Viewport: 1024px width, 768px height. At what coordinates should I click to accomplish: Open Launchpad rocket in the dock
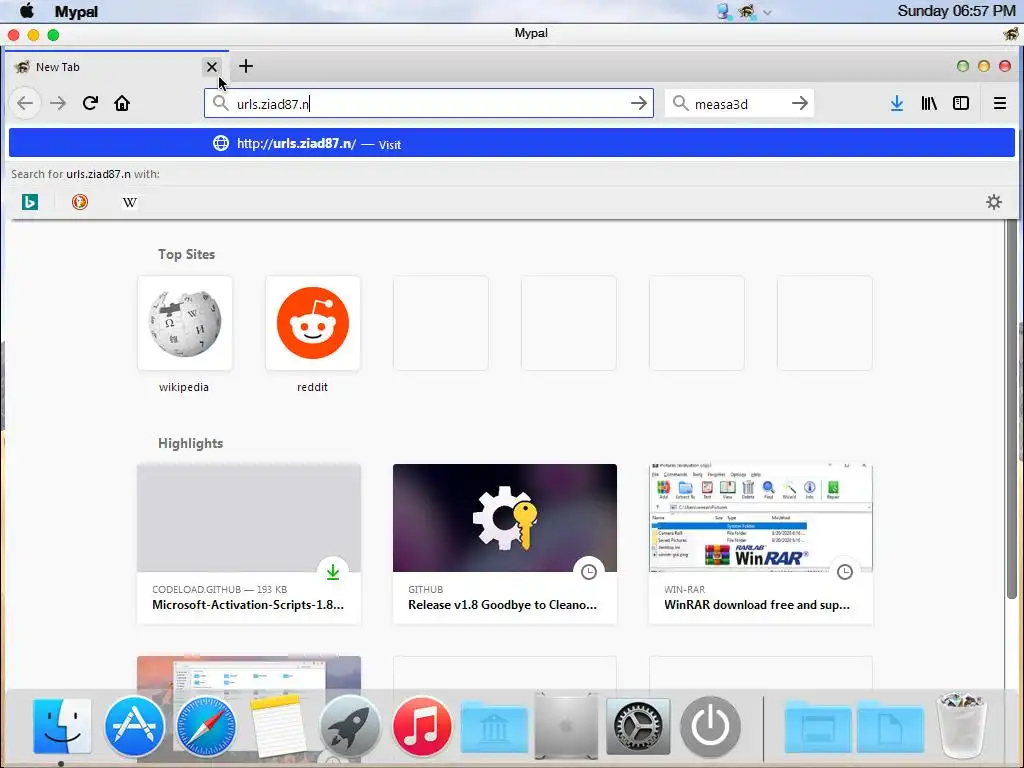[x=349, y=726]
